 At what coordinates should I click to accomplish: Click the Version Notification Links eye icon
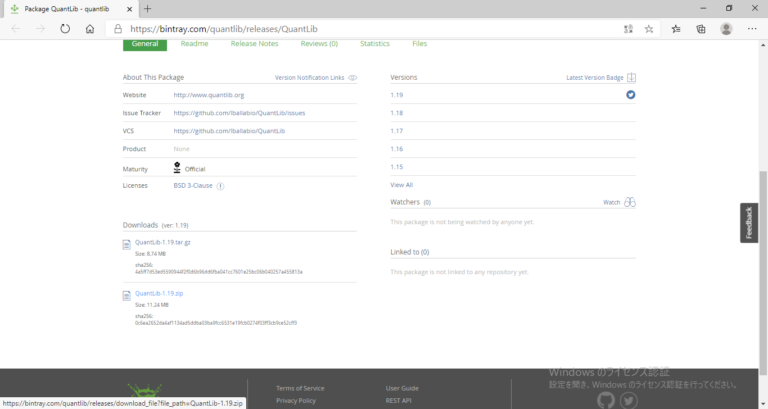pyautogui.click(x=352, y=77)
